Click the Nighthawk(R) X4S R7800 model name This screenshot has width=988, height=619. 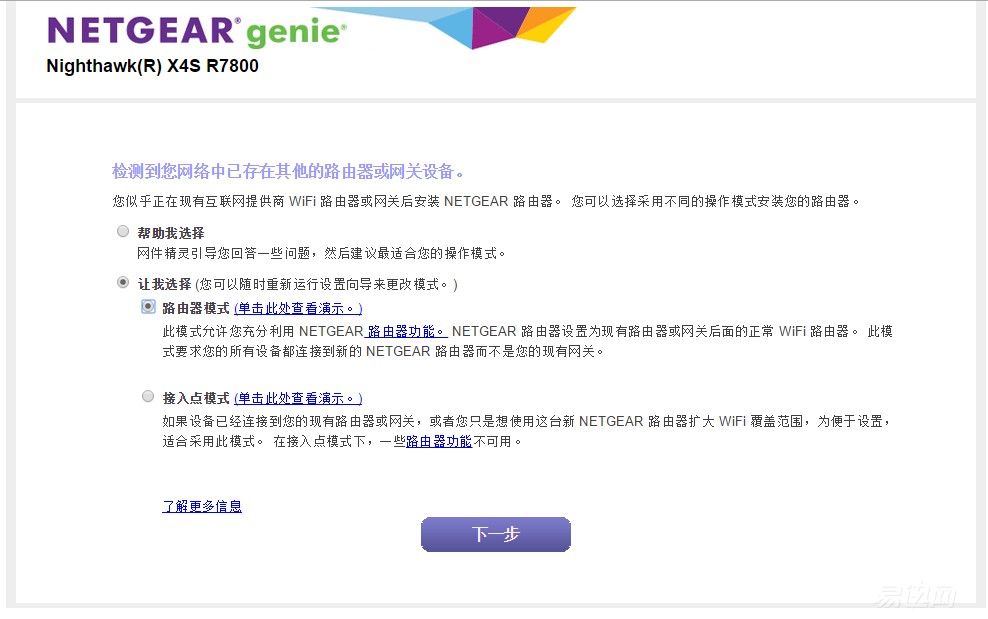point(152,66)
